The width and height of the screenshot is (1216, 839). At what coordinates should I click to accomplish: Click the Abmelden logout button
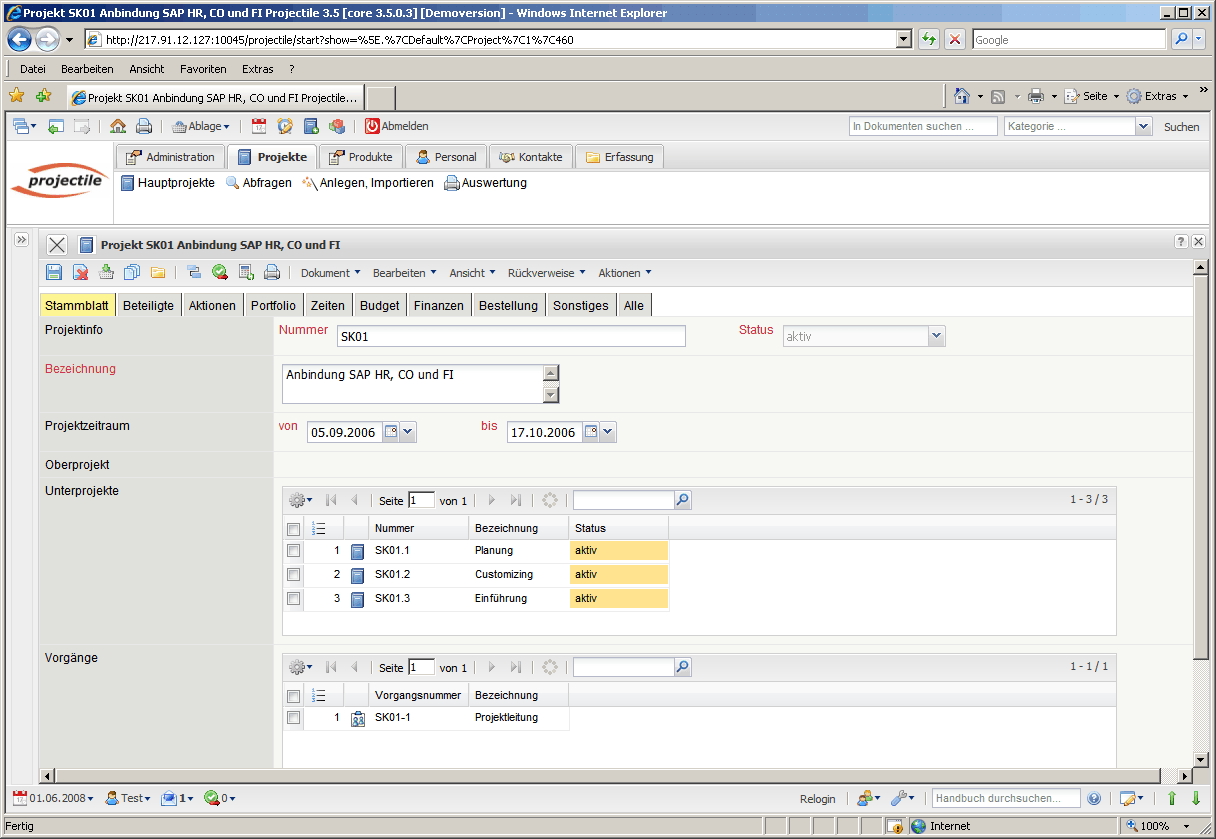[397, 127]
